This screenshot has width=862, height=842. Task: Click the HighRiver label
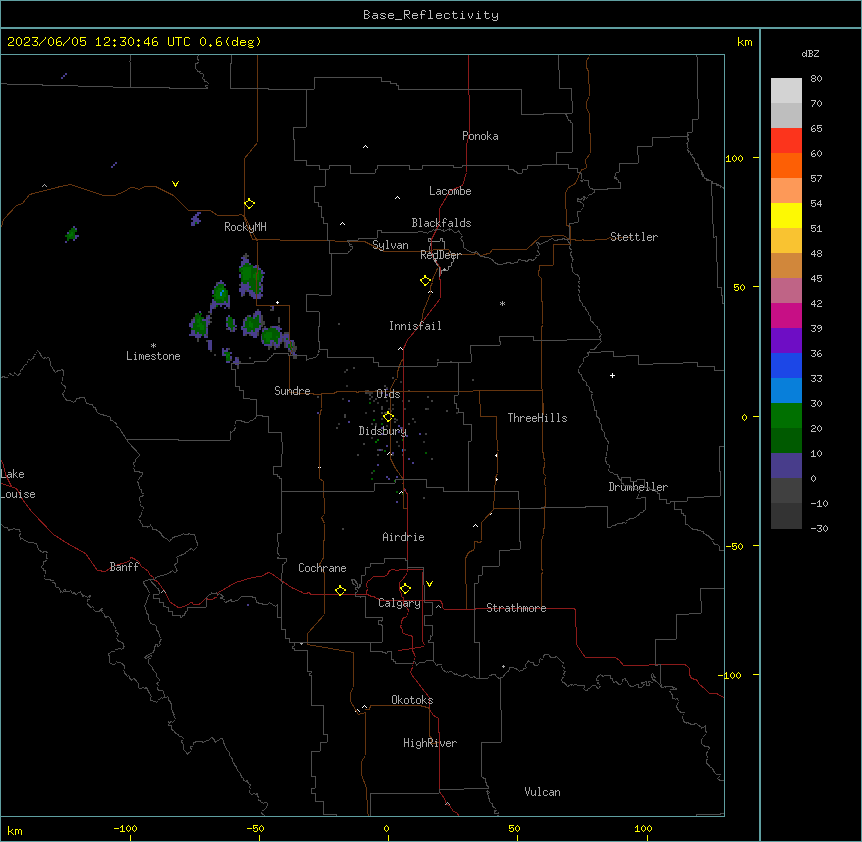430,743
